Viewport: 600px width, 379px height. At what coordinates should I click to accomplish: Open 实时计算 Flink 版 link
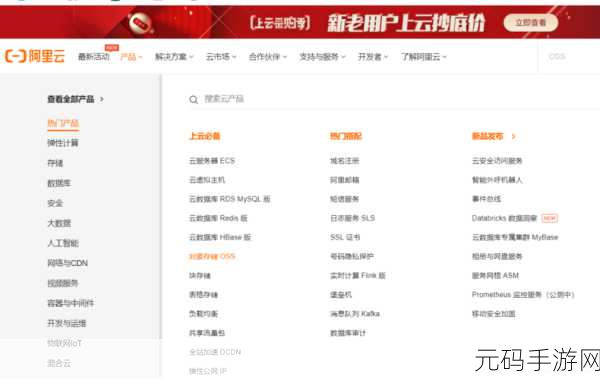pyautogui.click(x=358, y=276)
